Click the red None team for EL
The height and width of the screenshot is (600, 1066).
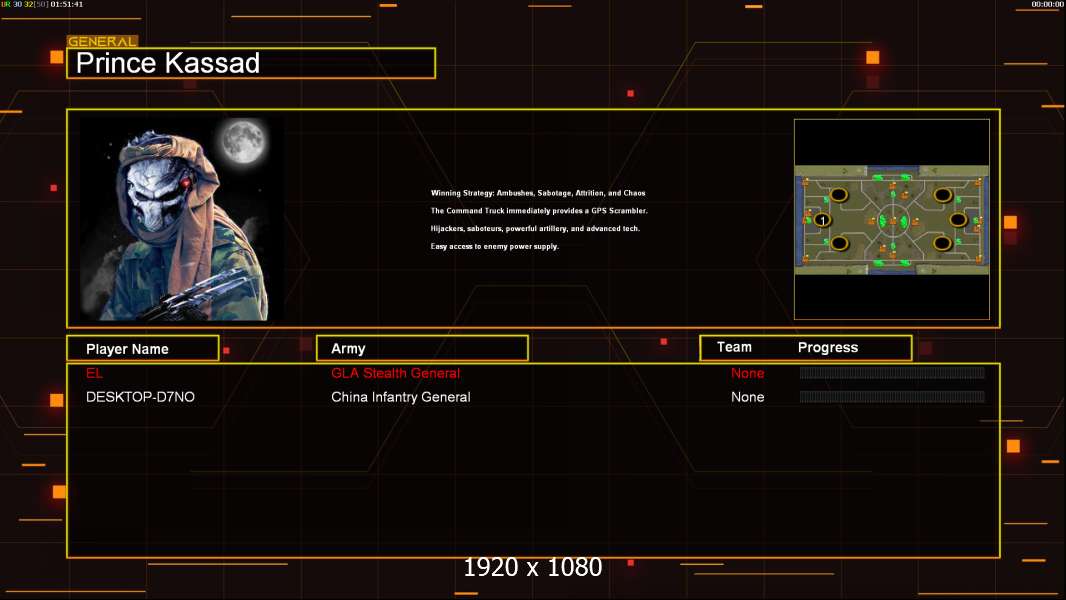point(747,373)
